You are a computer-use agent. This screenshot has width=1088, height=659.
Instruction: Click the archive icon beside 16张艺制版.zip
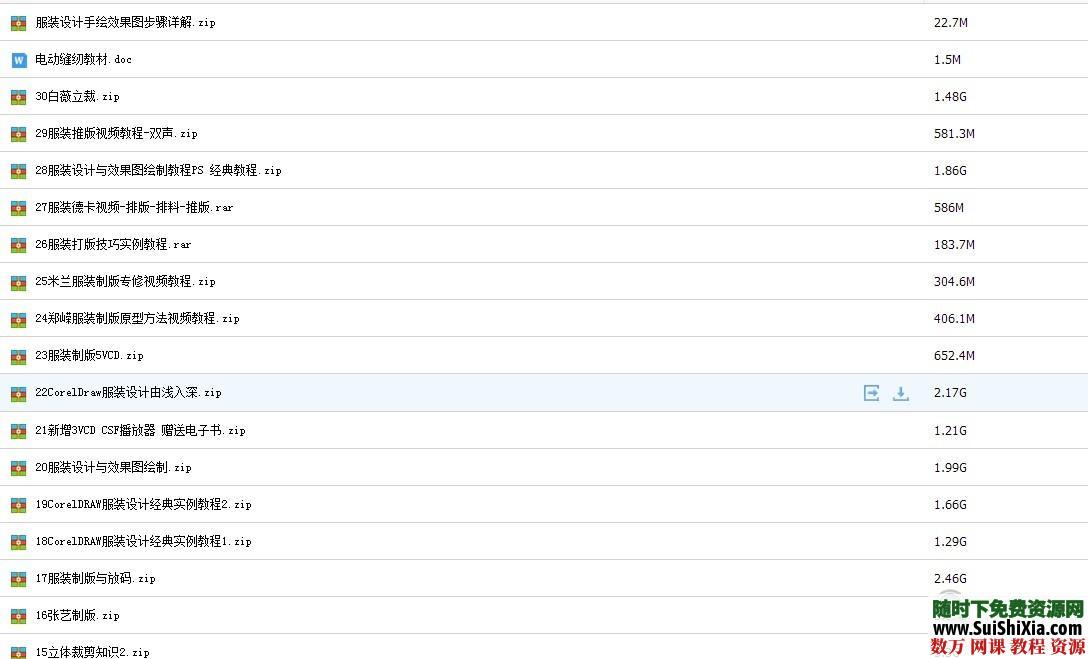pos(18,616)
